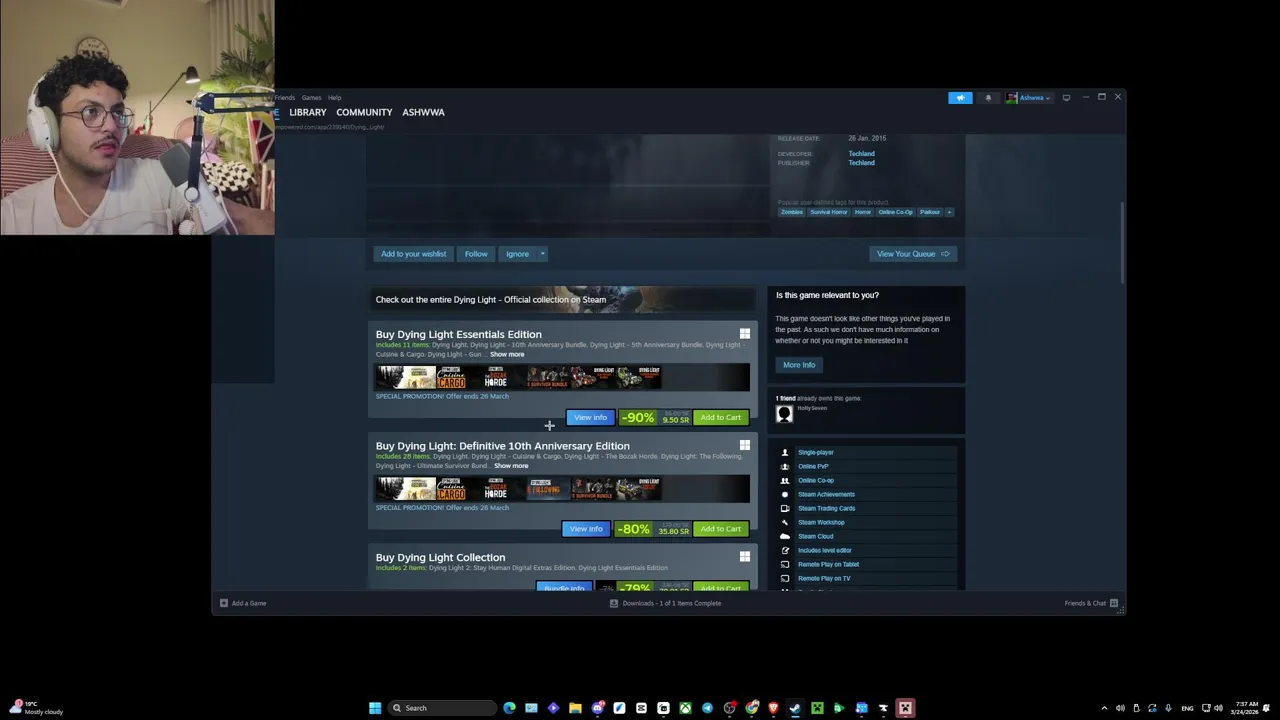
Task: Select the Parkour tag
Action: pyautogui.click(x=930, y=212)
